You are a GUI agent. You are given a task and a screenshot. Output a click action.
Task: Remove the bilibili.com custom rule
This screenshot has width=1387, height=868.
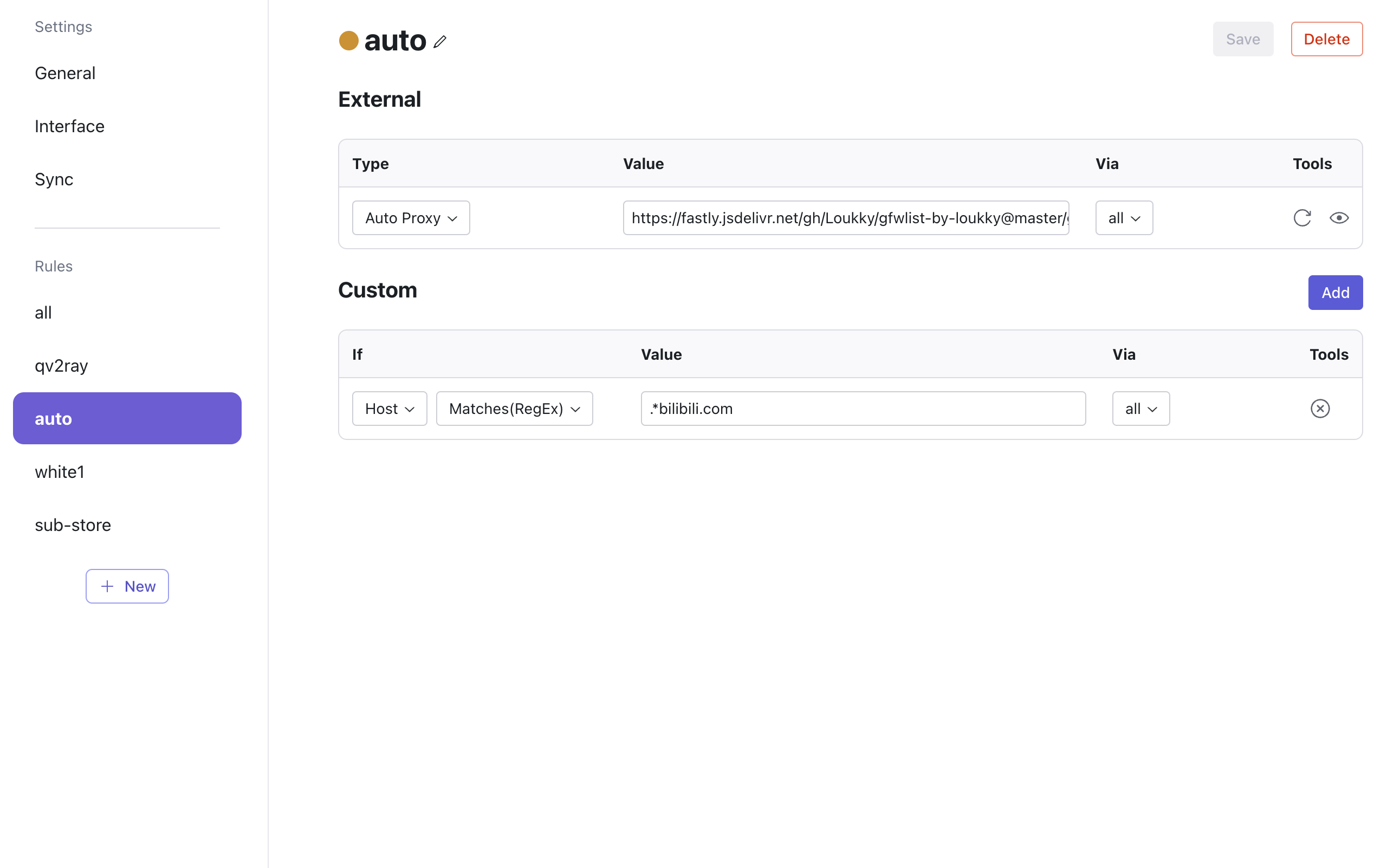pyautogui.click(x=1320, y=408)
